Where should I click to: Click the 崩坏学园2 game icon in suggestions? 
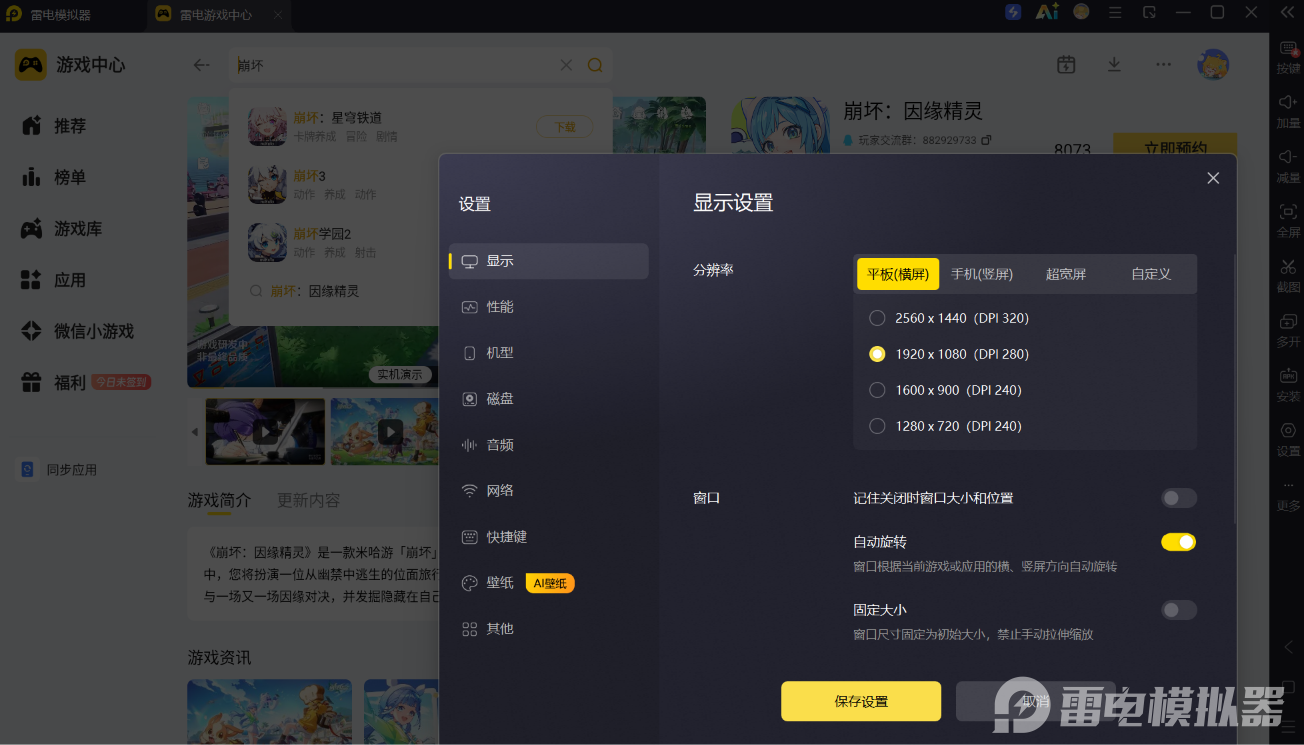coord(268,243)
